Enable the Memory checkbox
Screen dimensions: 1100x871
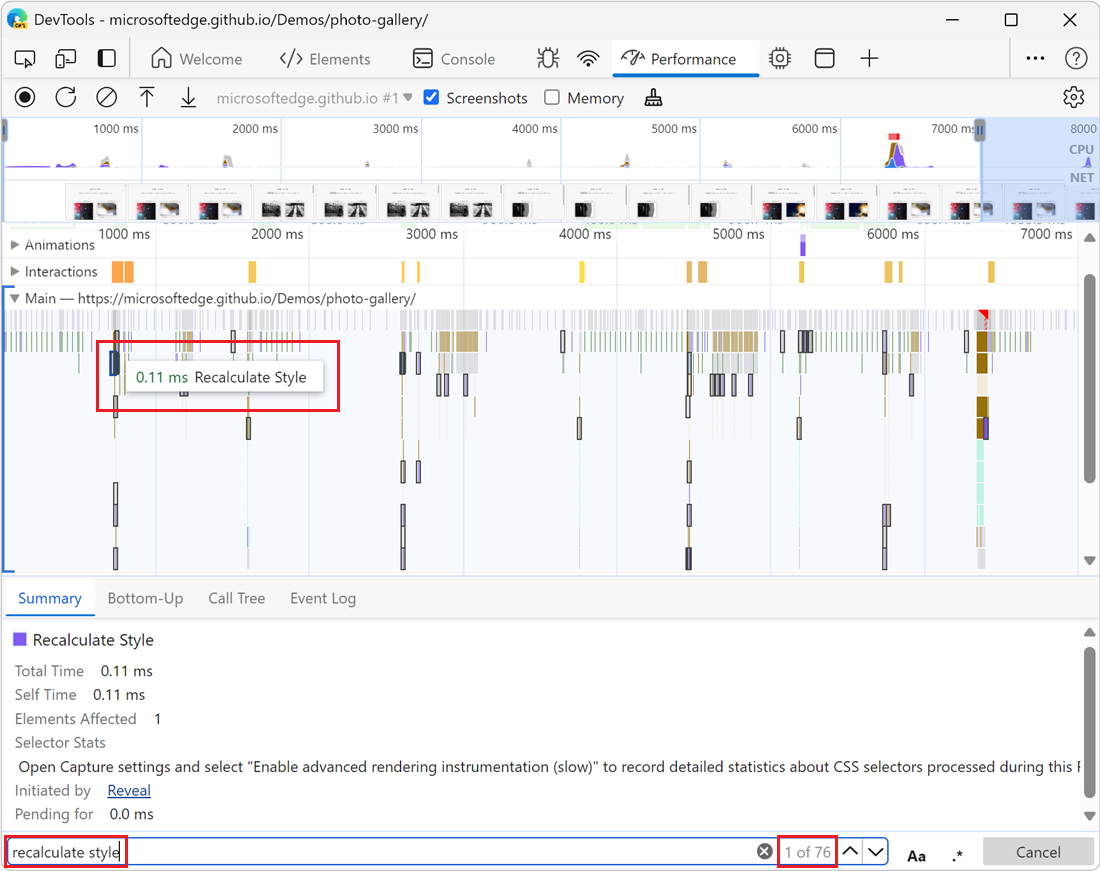coord(551,97)
